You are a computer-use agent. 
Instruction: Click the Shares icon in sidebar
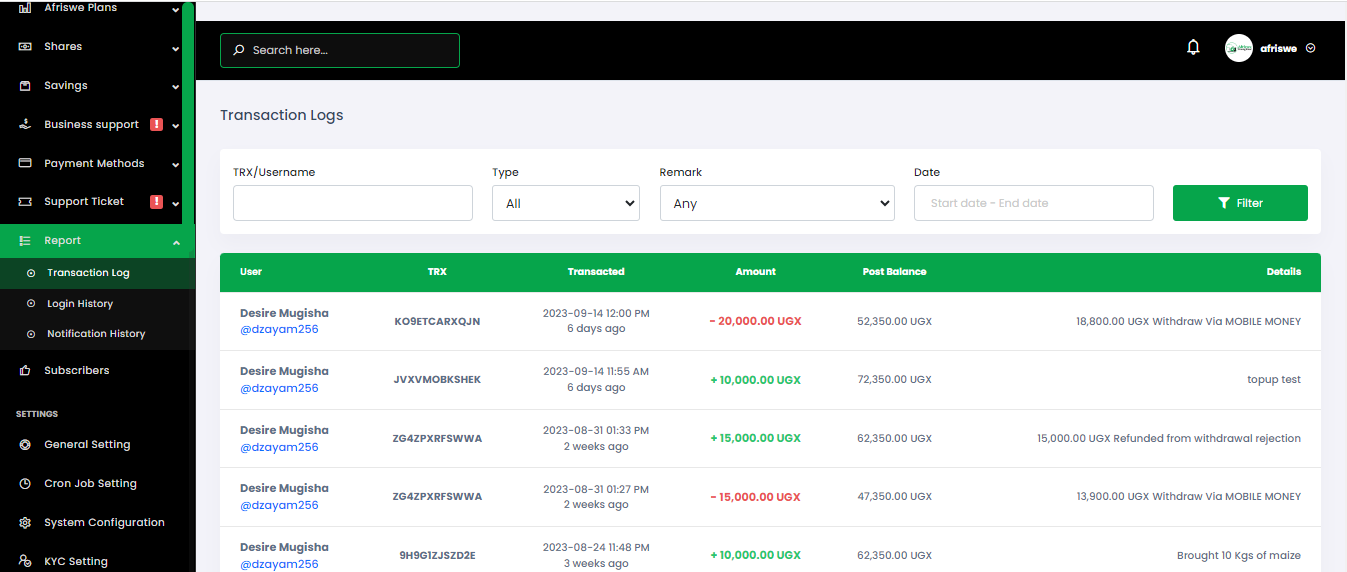(x=25, y=47)
